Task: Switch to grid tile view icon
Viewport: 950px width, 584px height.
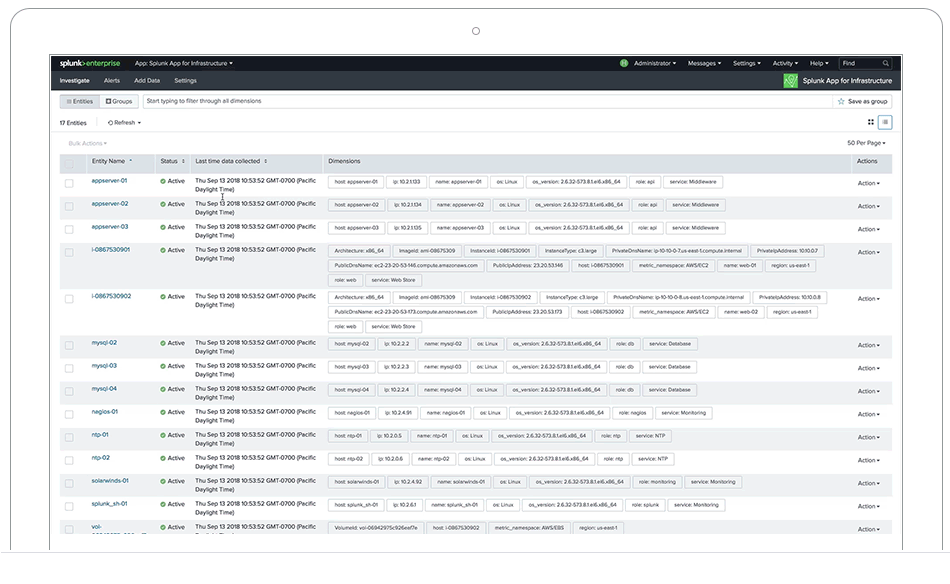Action: tap(871, 122)
